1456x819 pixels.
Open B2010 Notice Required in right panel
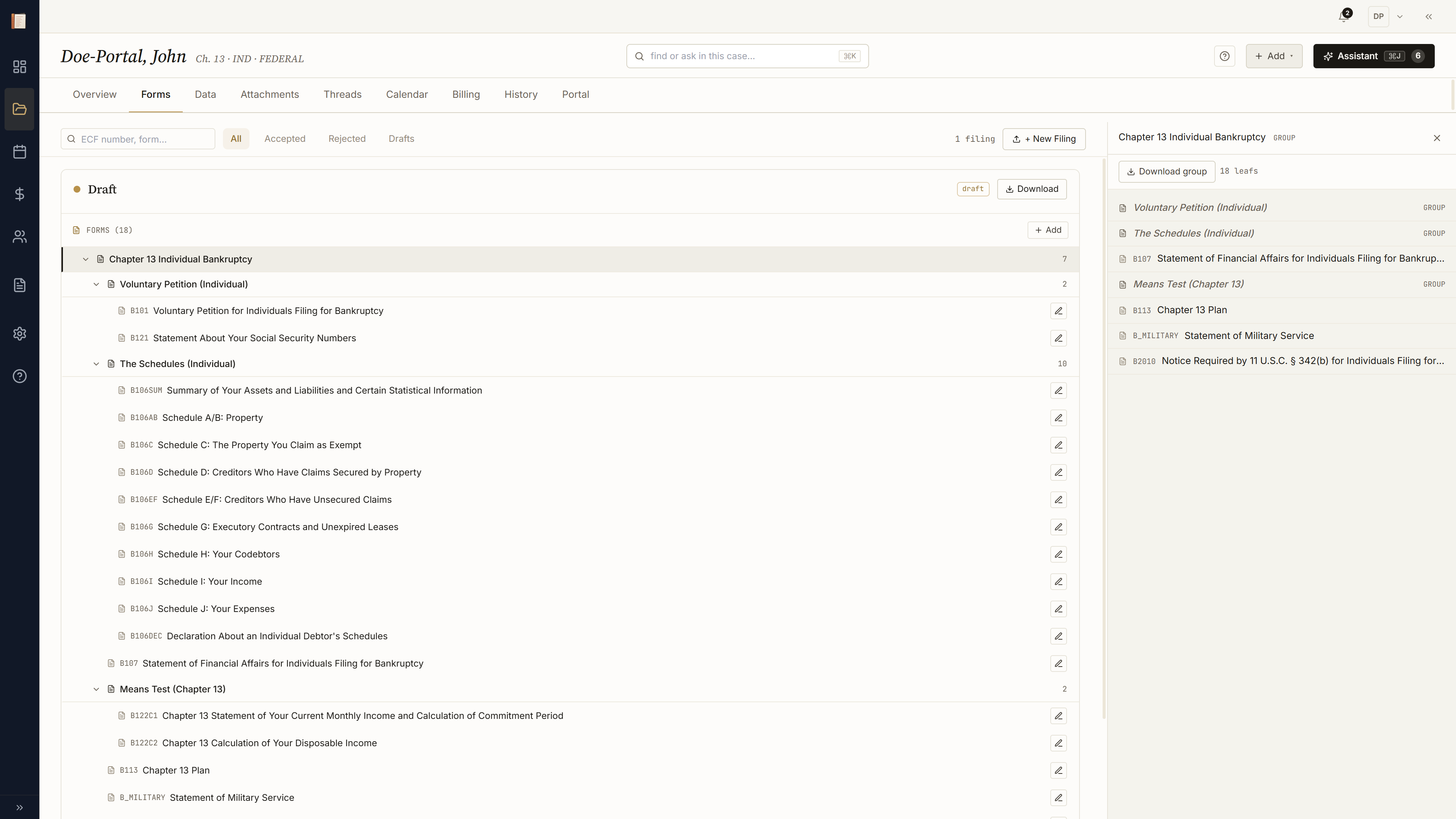tap(1281, 361)
